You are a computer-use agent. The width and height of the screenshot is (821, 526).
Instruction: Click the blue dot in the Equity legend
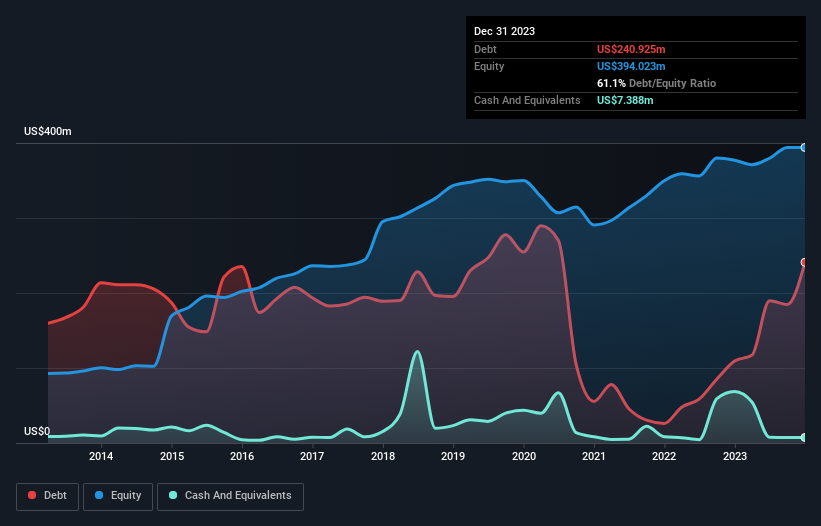[x=99, y=495]
